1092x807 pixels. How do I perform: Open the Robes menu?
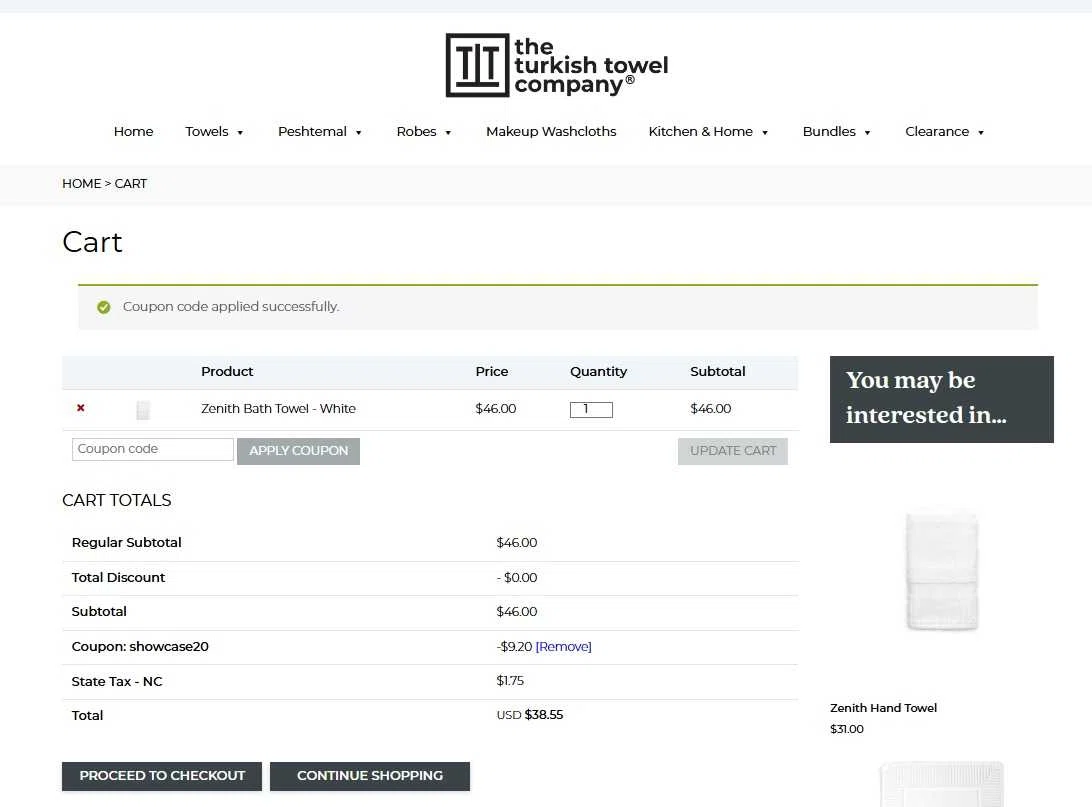[x=416, y=132]
